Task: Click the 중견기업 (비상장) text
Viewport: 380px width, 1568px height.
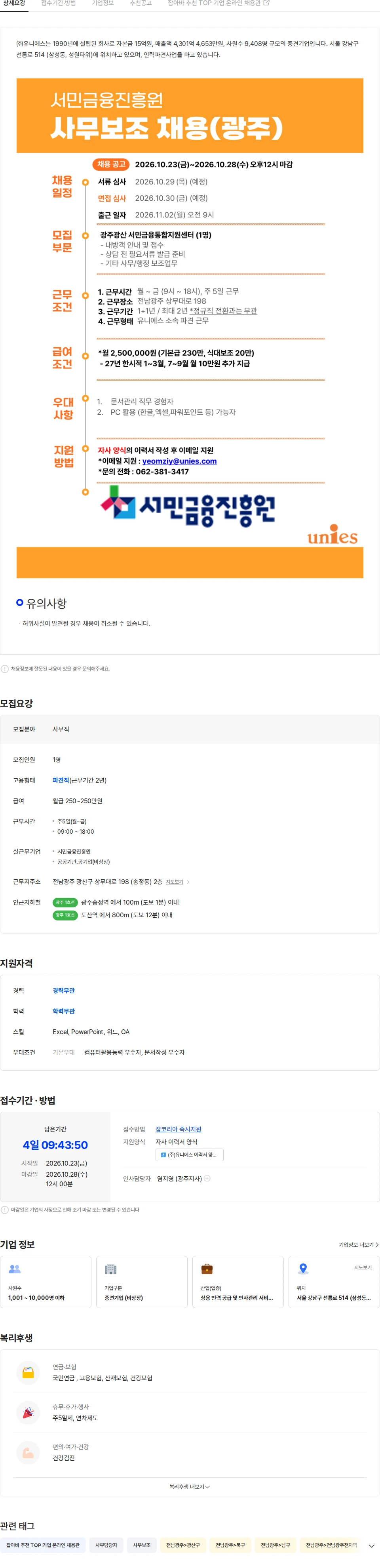Action: (123, 1298)
